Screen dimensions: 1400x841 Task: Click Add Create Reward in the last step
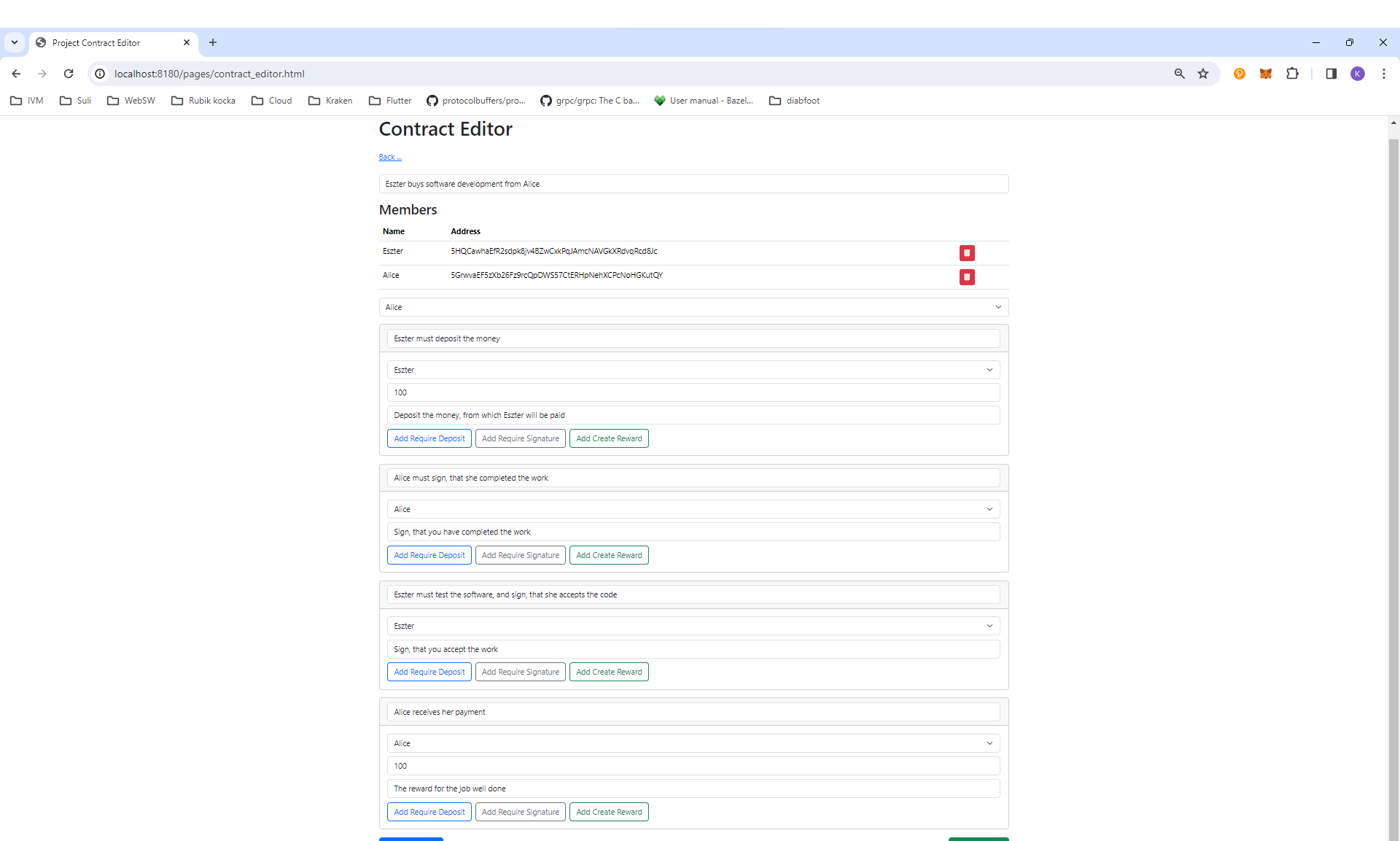click(609, 812)
